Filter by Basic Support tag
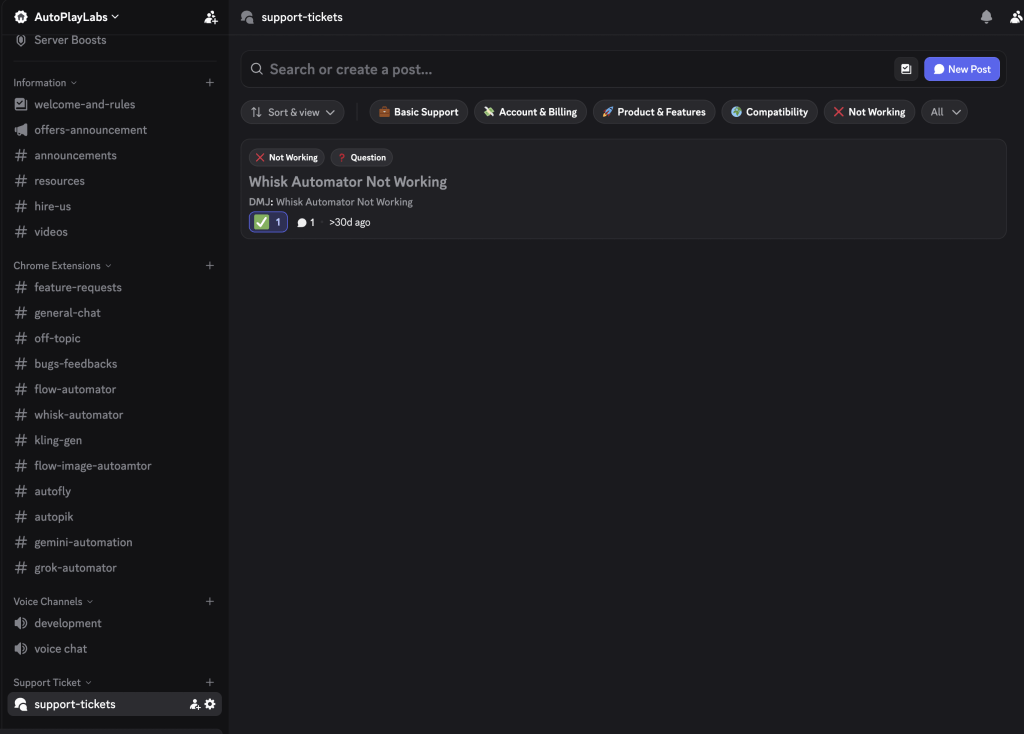Viewport: 1024px width, 734px height. 419,112
